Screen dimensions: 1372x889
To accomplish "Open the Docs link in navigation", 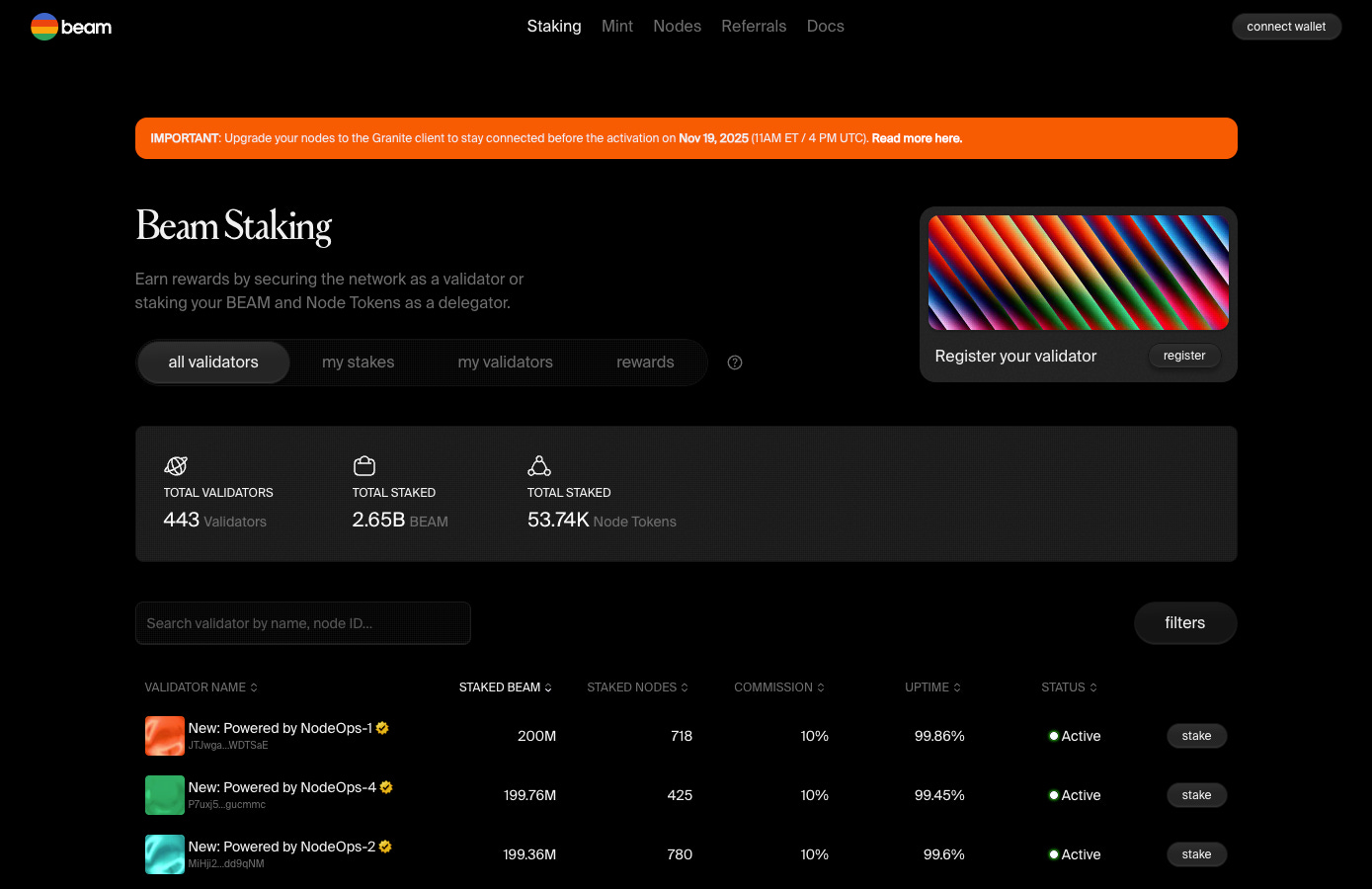I will (x=826, y=27).
